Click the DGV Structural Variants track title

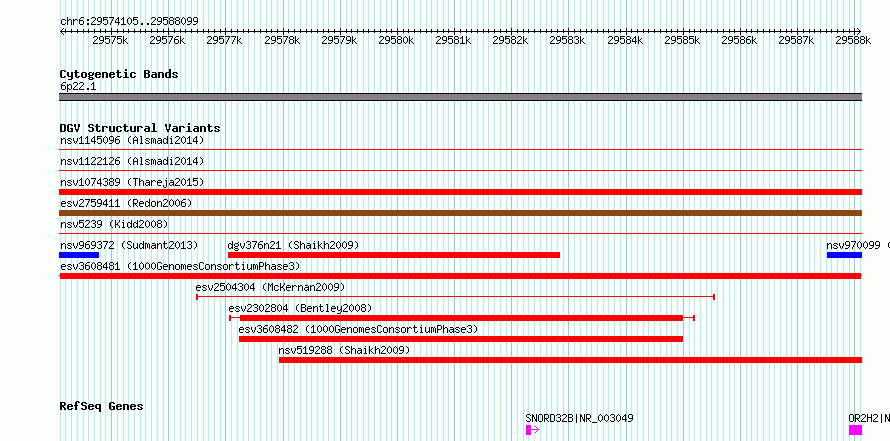(140, 128)
